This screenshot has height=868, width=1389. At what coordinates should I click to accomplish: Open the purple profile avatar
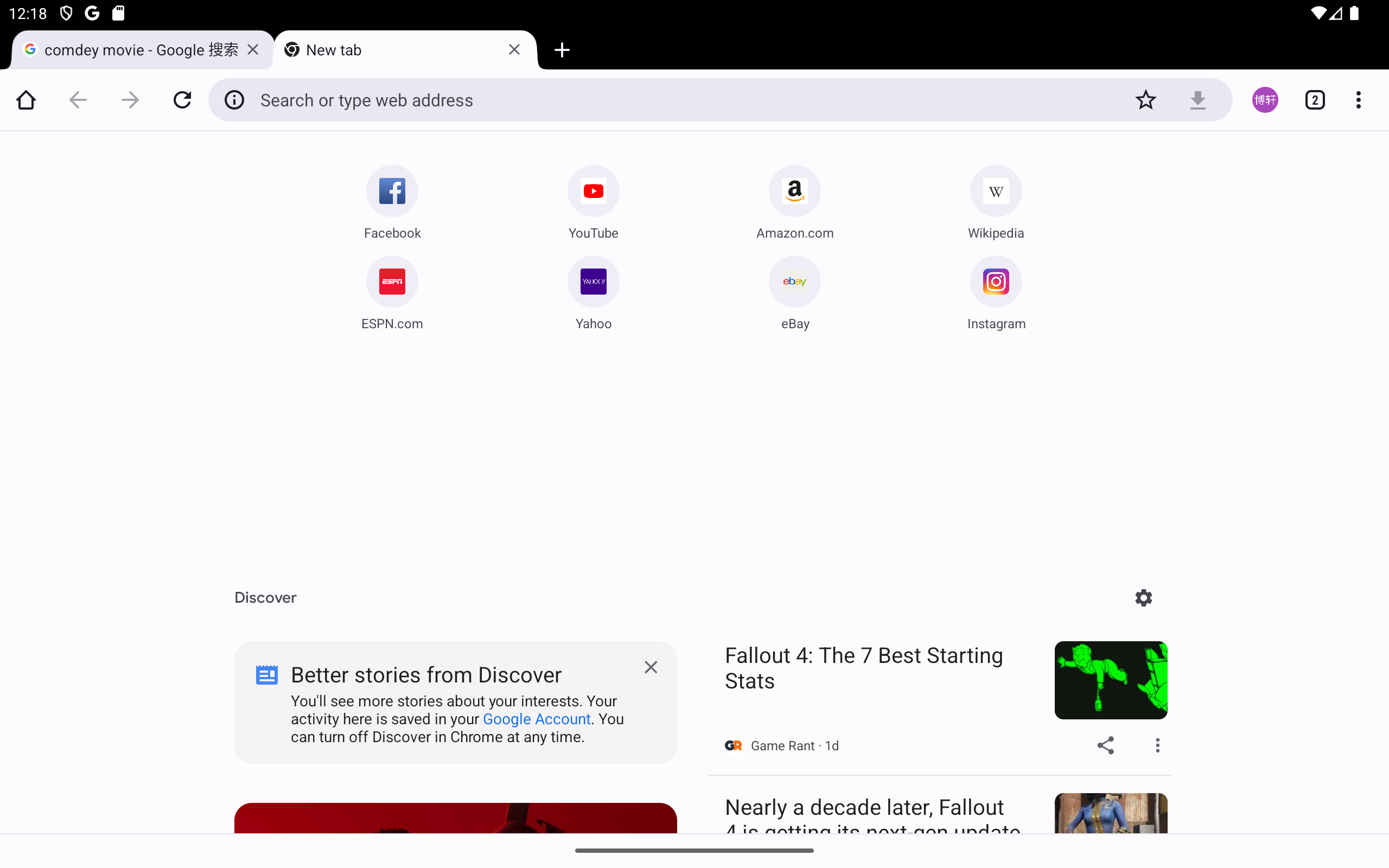point(1265,100)
